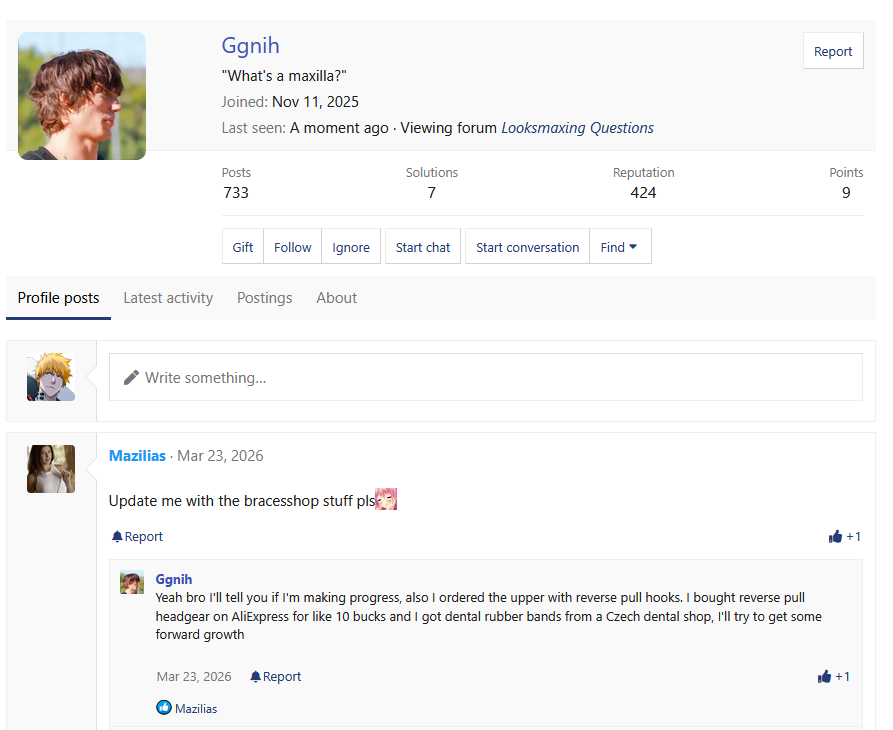Click the pink-haired anime emoji in the post
The height and width of the screenshot is (730, 893).
click(x=386, y=499)
